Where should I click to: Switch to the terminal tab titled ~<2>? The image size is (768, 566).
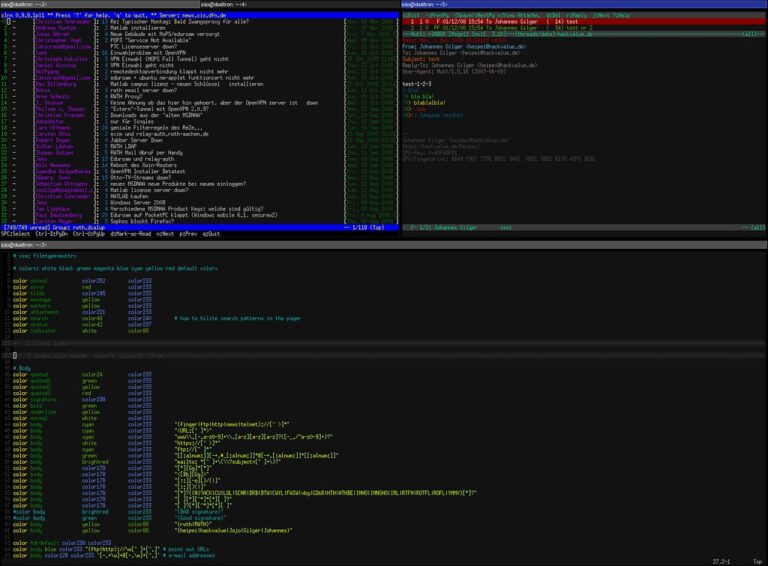click(99, 4)
